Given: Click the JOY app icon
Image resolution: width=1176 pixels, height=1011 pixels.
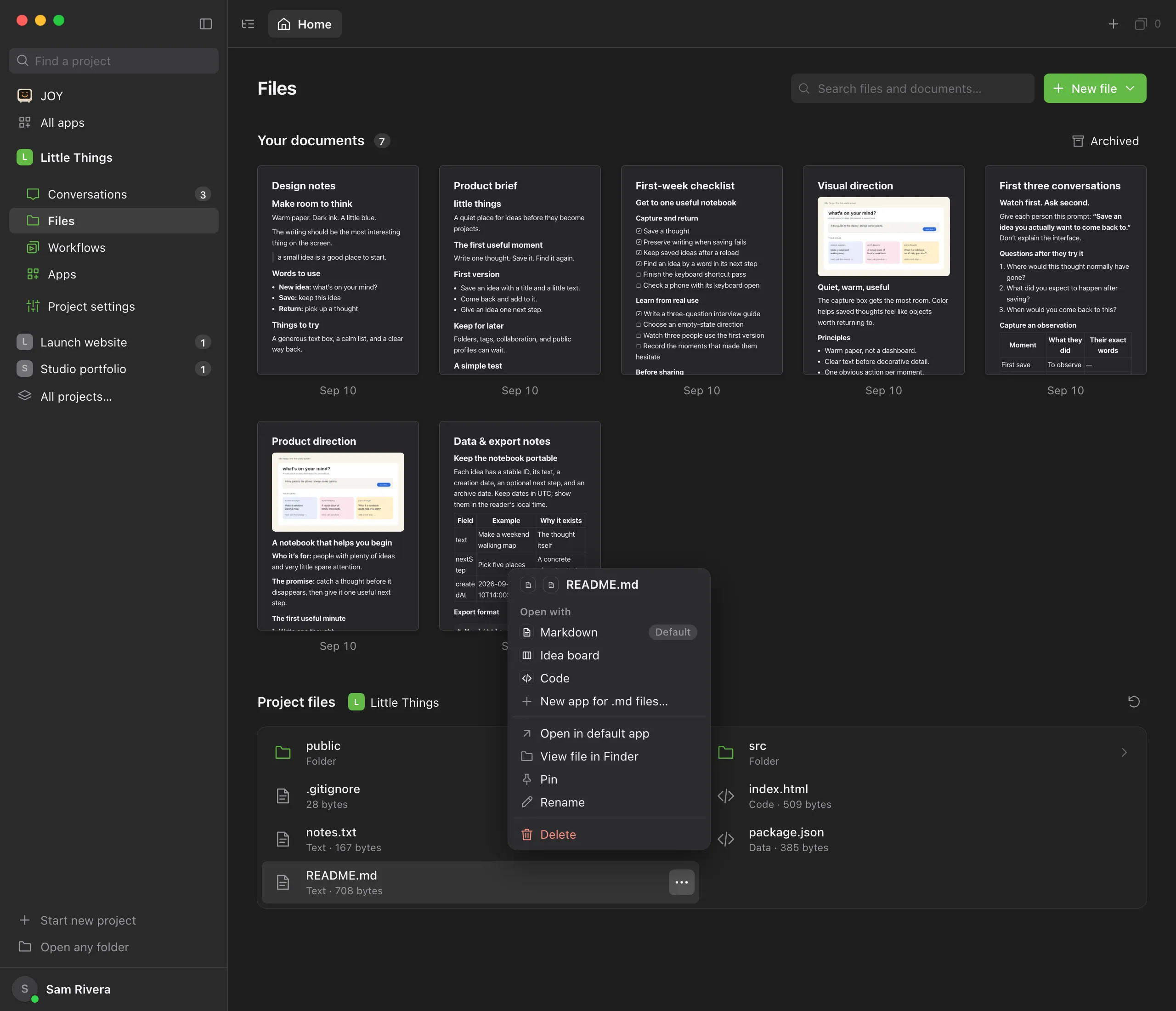Looking at the screenshot, I should 24,96.
